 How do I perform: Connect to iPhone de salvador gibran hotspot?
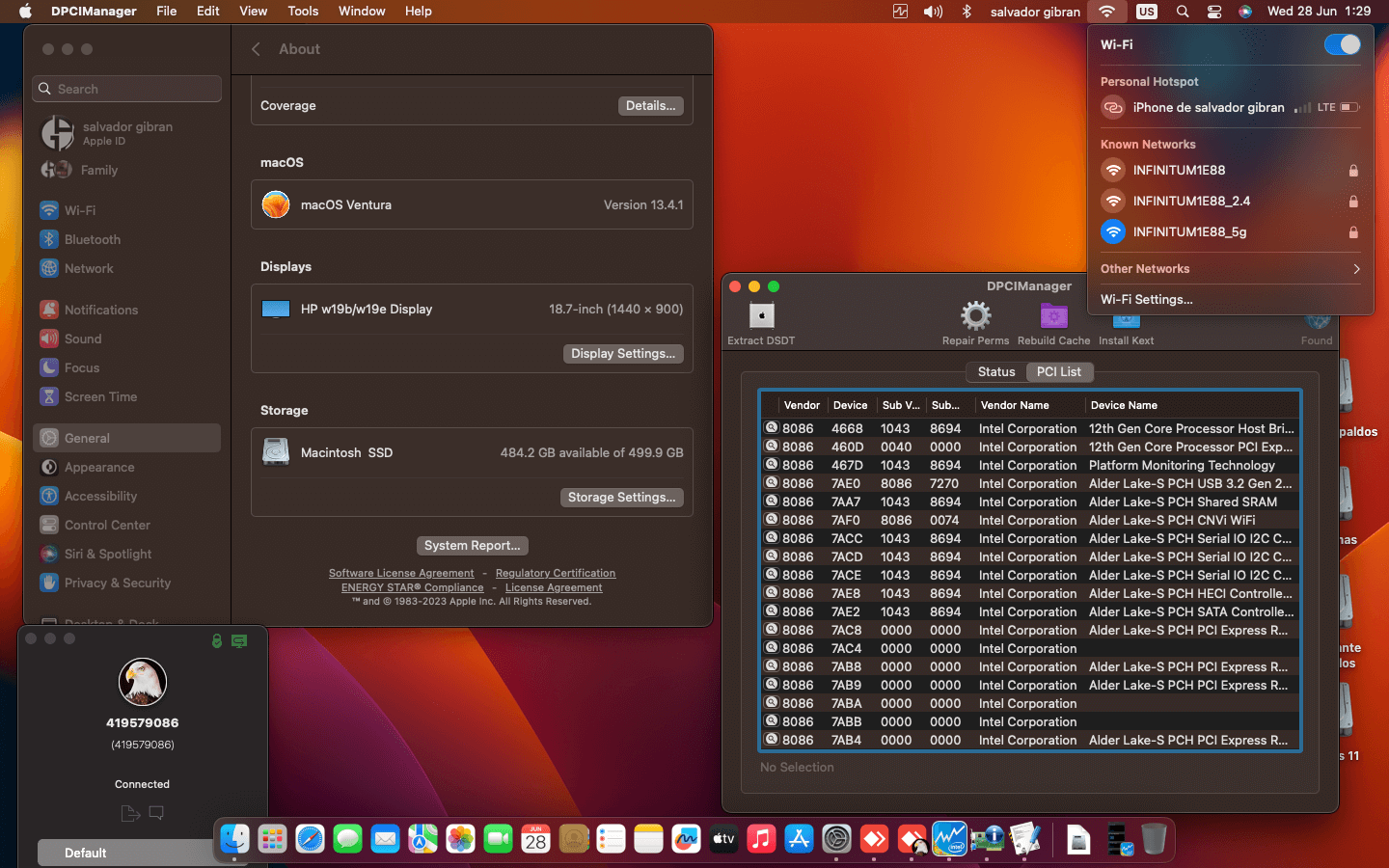(x=1231, y=107)
